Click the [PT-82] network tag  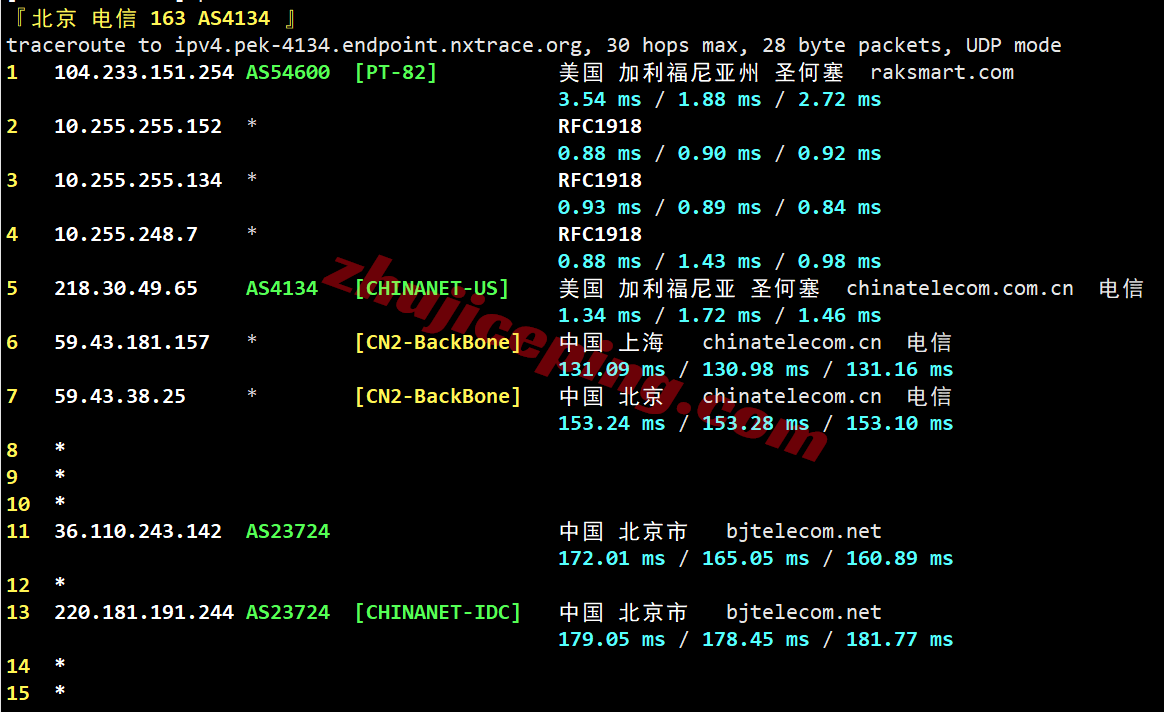(395, 73)
